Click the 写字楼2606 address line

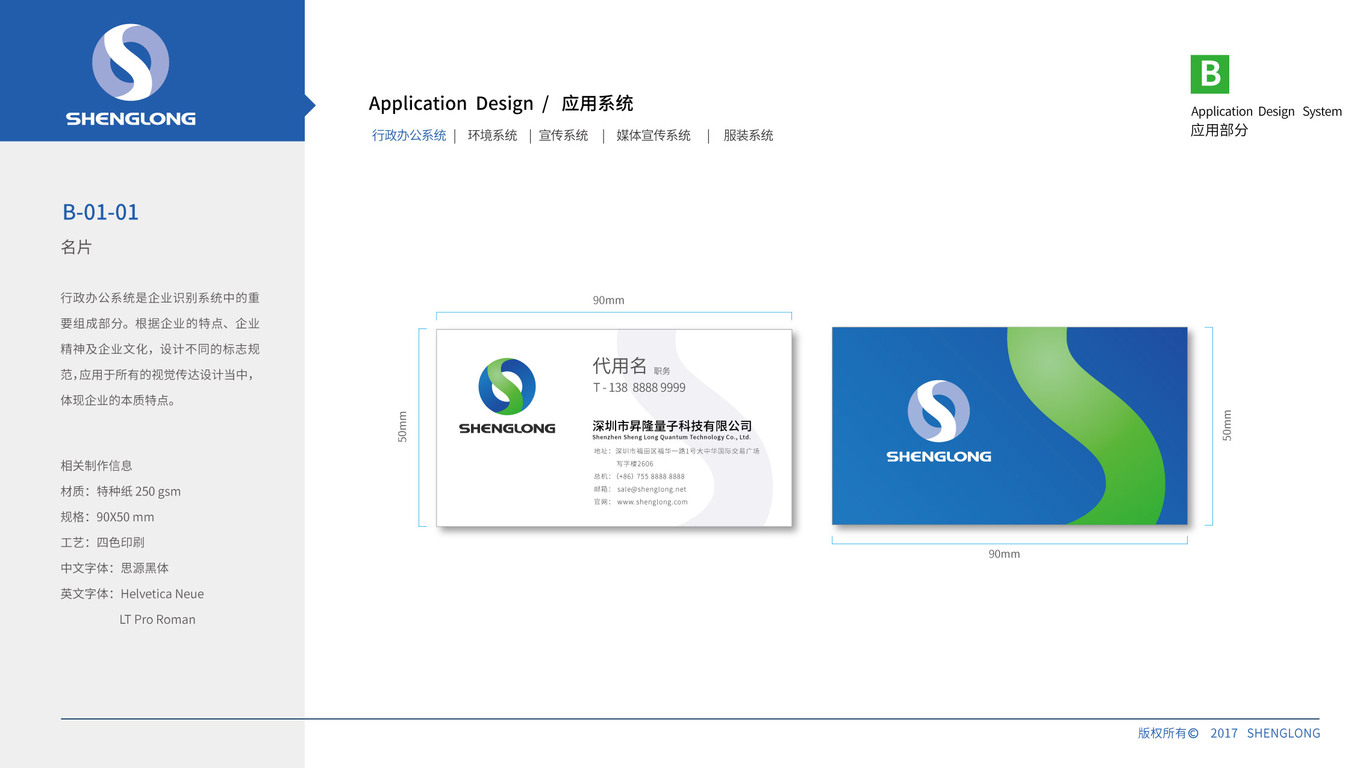635,464
